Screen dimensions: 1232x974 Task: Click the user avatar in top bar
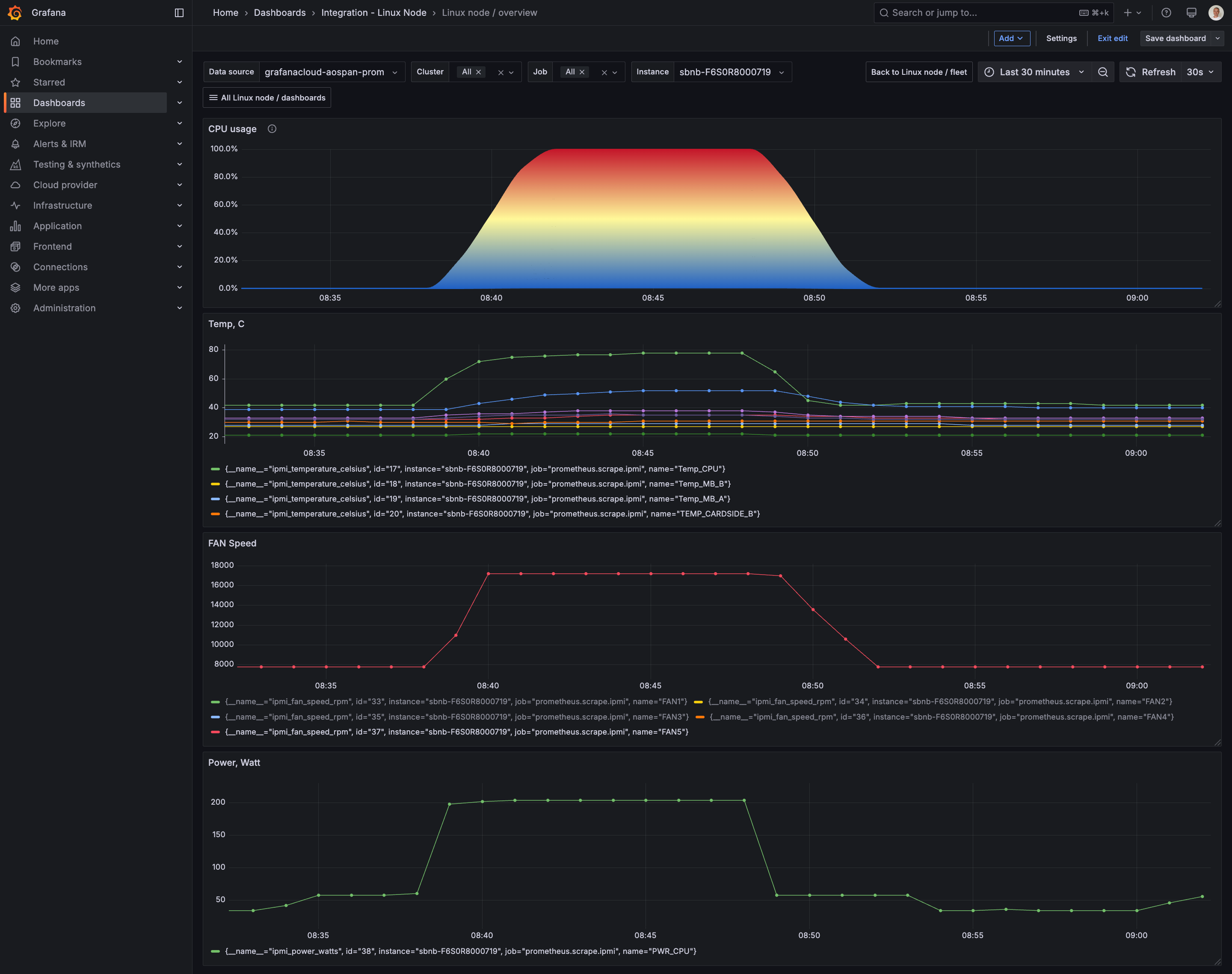1216,12
